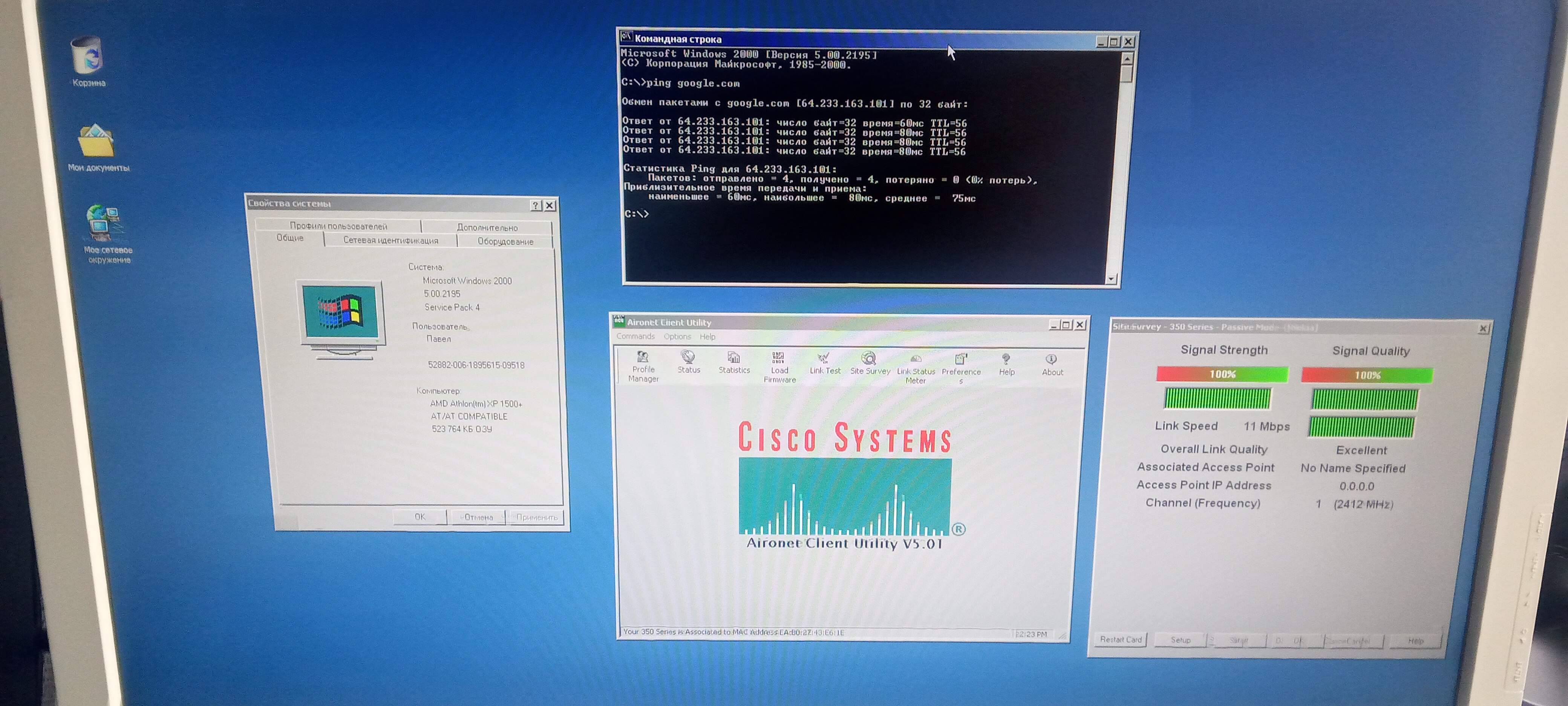
Task: Open the Help menu in Aironet menu bar
Action: coord(707,337)
